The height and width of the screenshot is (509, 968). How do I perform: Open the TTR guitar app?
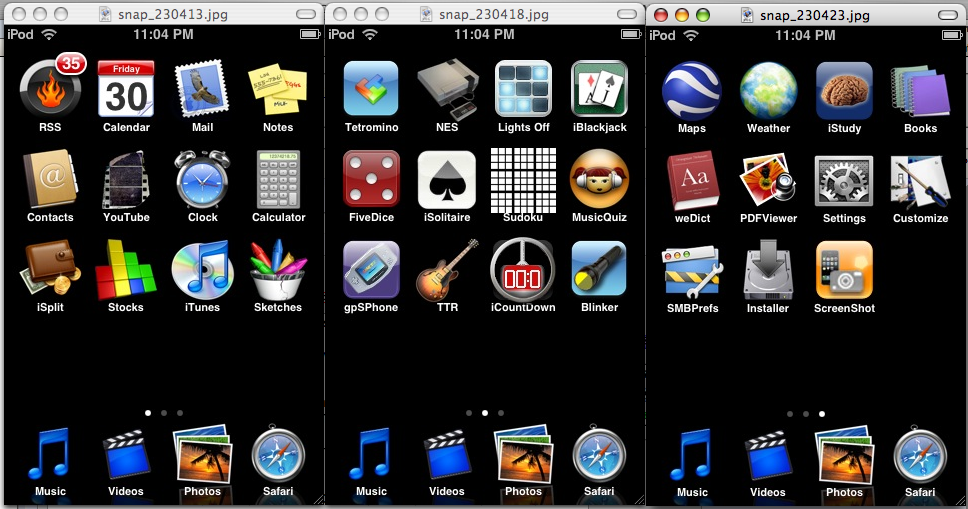[448, 270]
